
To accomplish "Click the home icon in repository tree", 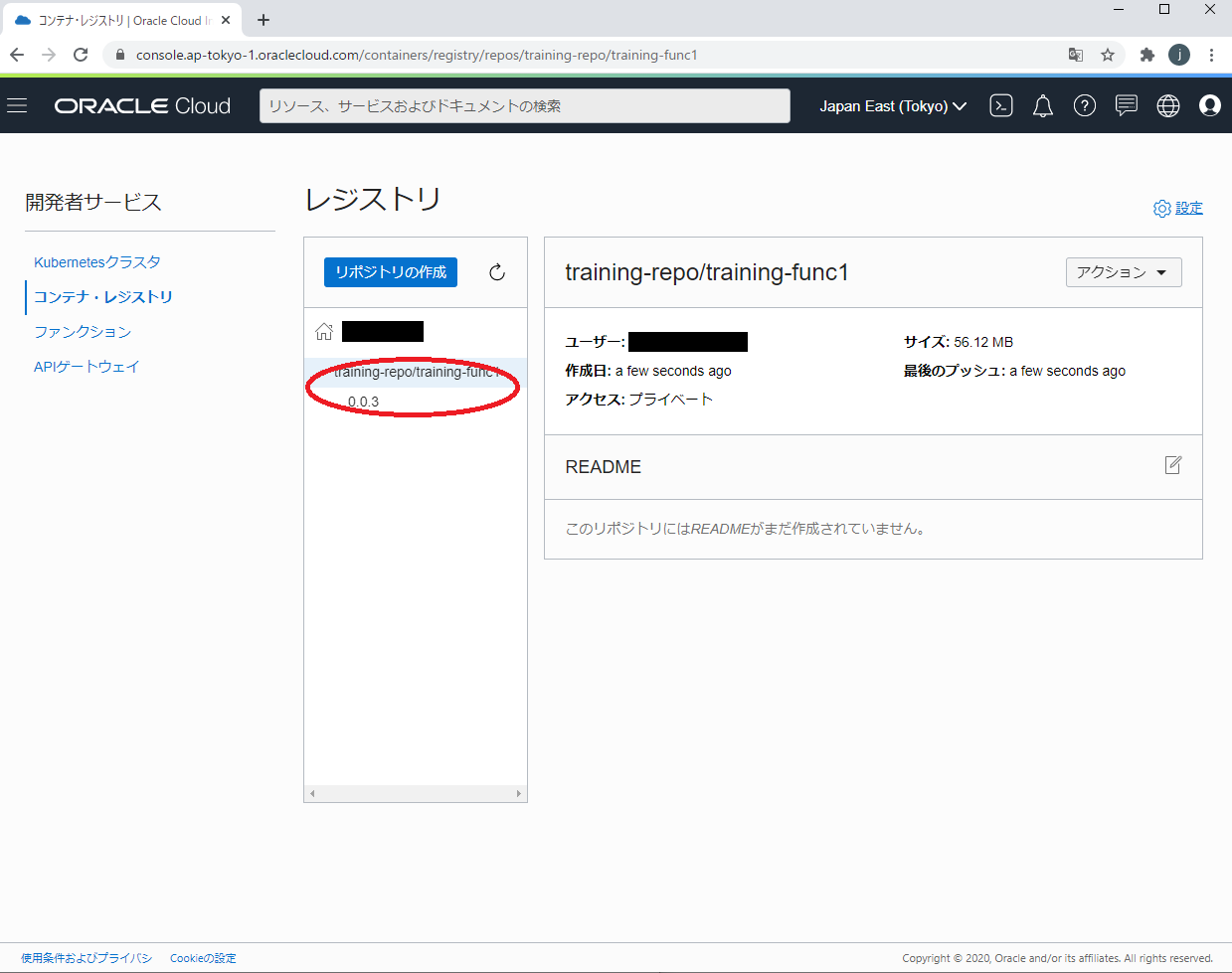I will pos(324,331).
